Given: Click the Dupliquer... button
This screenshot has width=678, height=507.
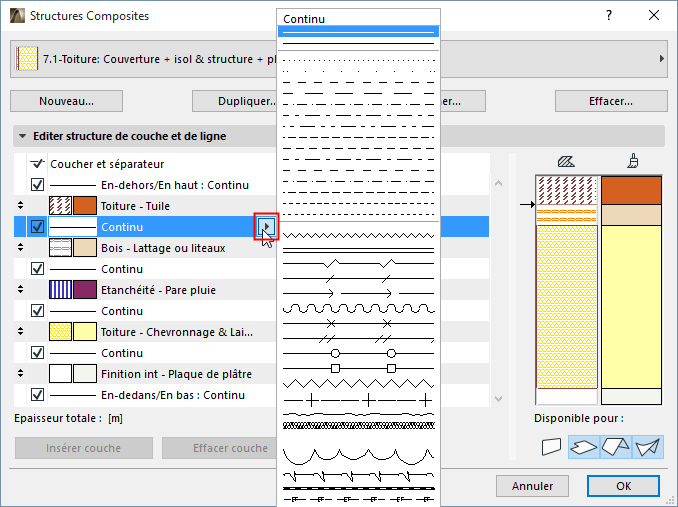Looking at the screenshot, I should point(234,101).
